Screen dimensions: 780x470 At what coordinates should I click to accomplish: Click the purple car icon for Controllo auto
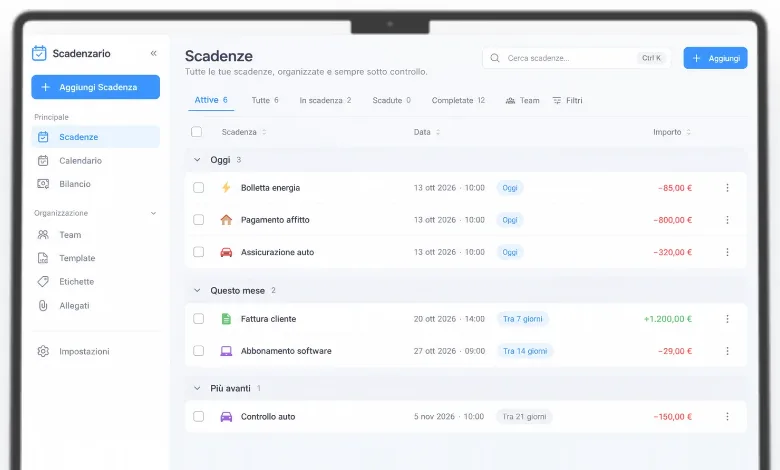tap(226, 417)
